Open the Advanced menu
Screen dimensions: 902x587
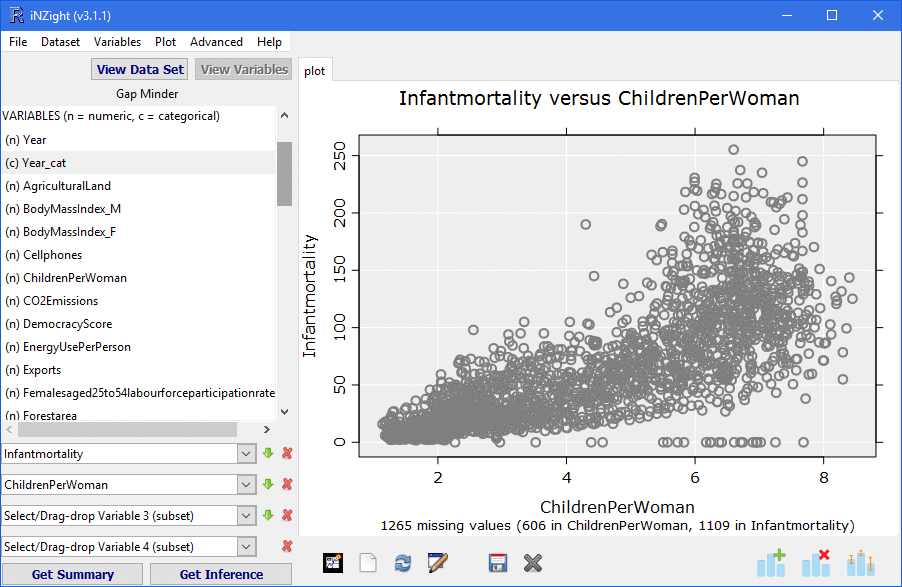point(216,42)
